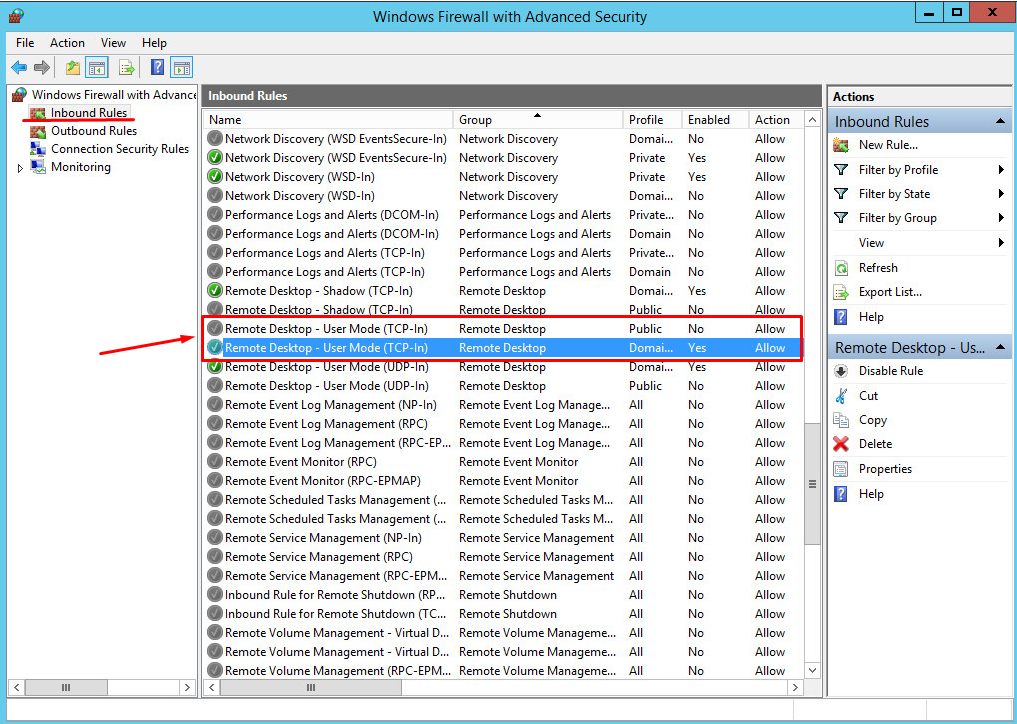Open the Action menu

tap(67, 43)
